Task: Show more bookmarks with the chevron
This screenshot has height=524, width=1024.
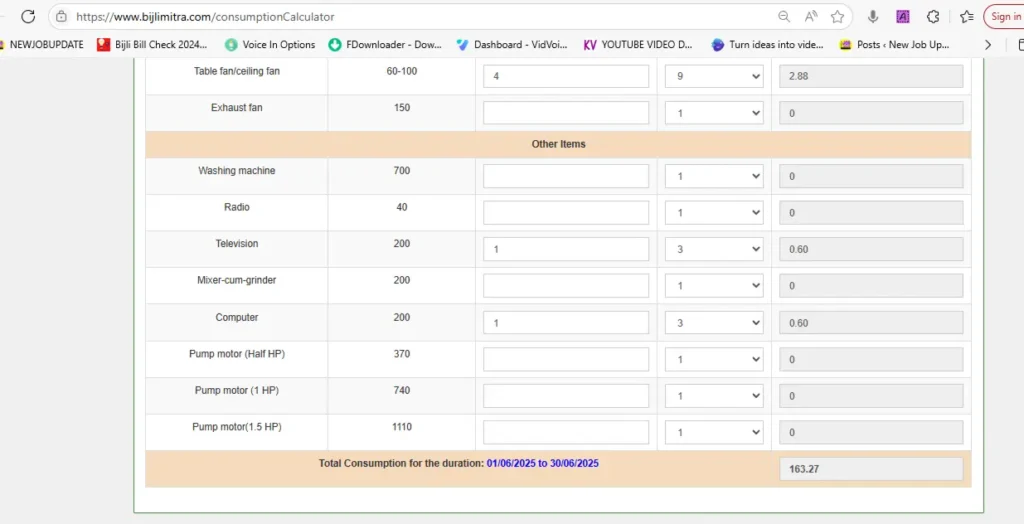Action: (988, 45)
